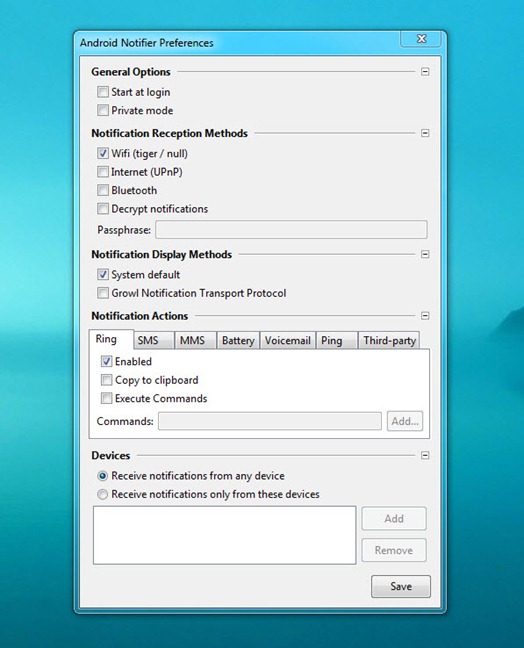Viewport: 524px width, 648px height.
Task: Close the Android Notifier Preferences window
Action: point(421,39)
